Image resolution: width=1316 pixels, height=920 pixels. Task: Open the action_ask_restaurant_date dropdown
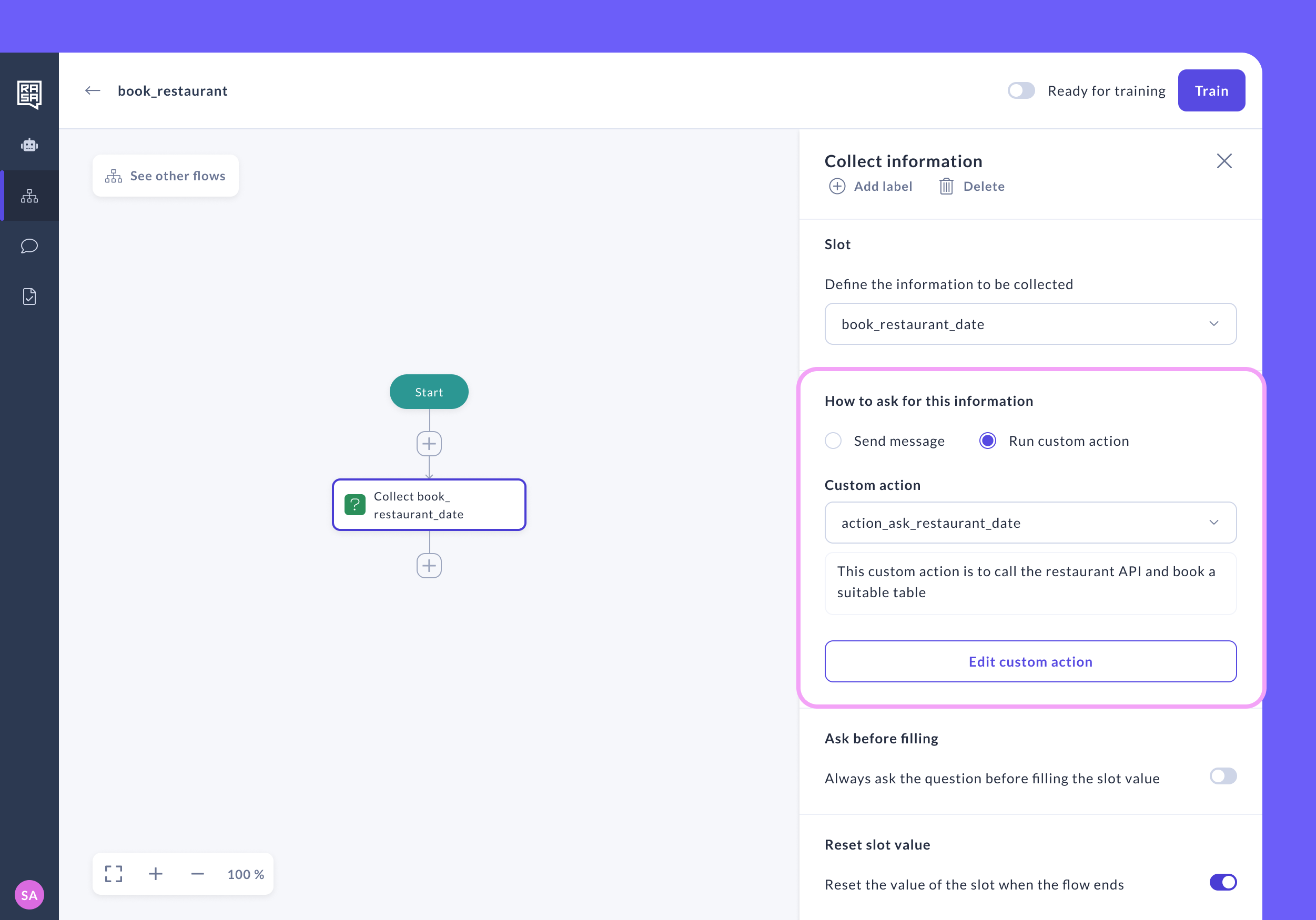1030,523
